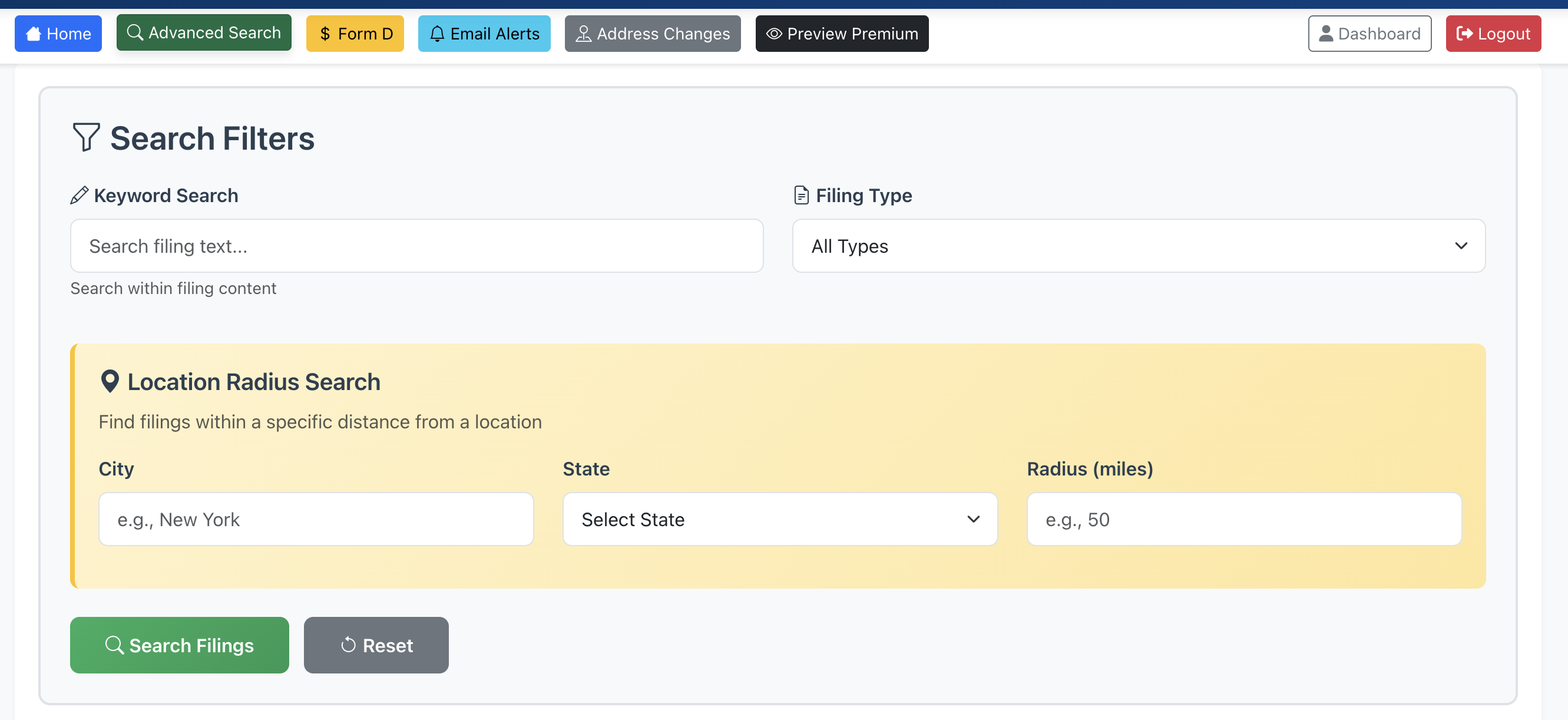Image resolution: width=1568 pixels, height=720 pixels.
Task: Click the Home icon in the navigation bar
Action: point(34,34)
